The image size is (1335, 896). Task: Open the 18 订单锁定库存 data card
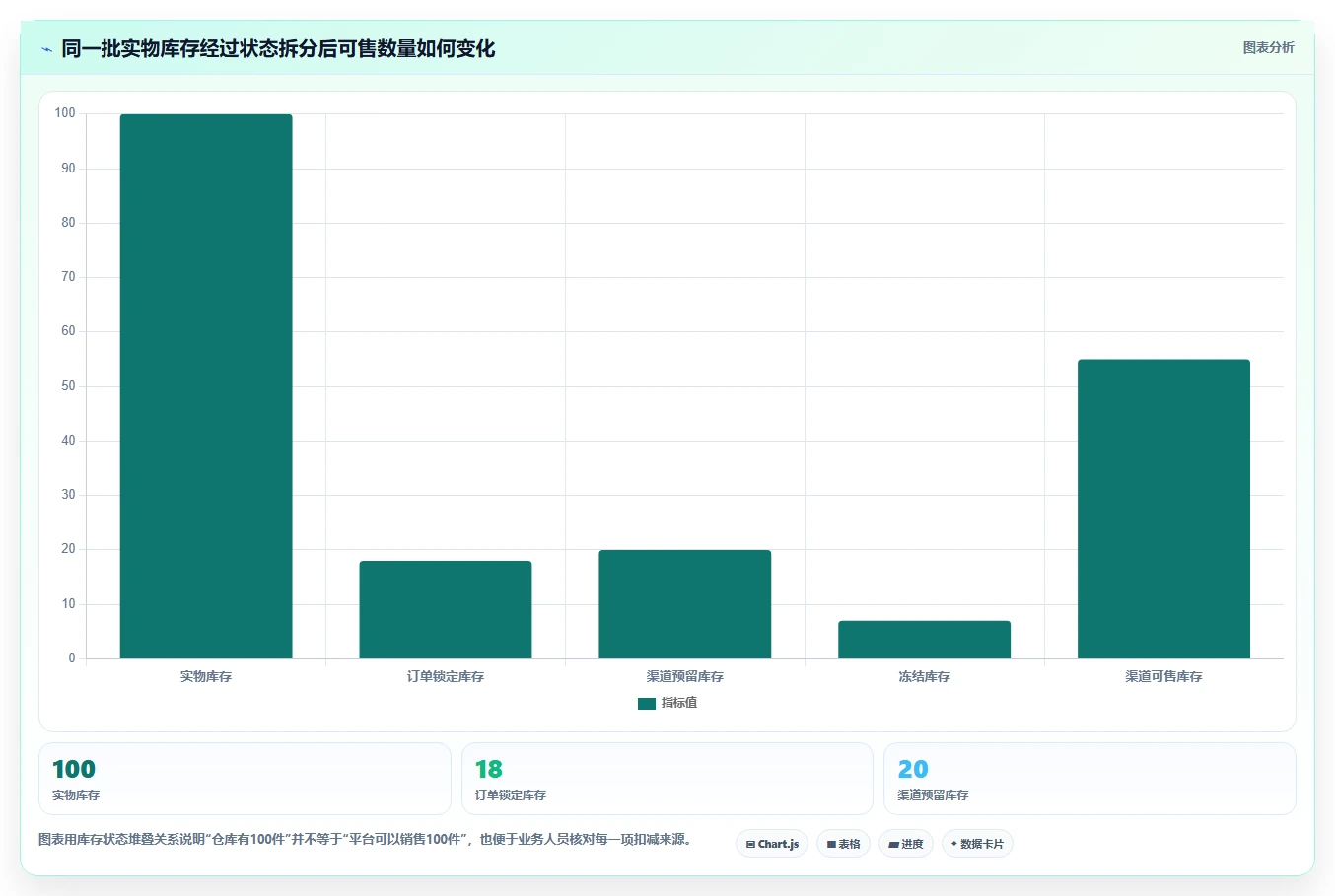667,779
